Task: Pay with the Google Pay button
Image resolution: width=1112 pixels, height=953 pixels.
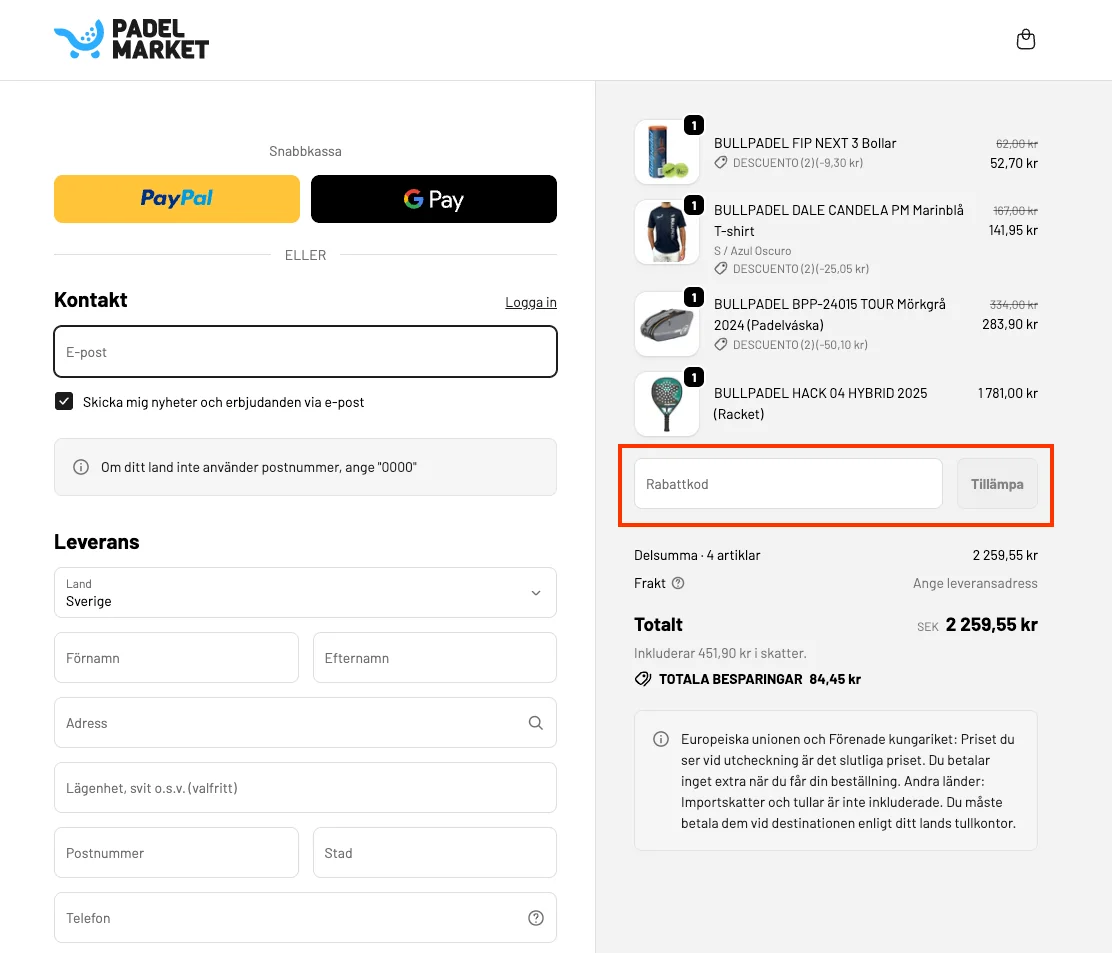Action: click(433, 199)
